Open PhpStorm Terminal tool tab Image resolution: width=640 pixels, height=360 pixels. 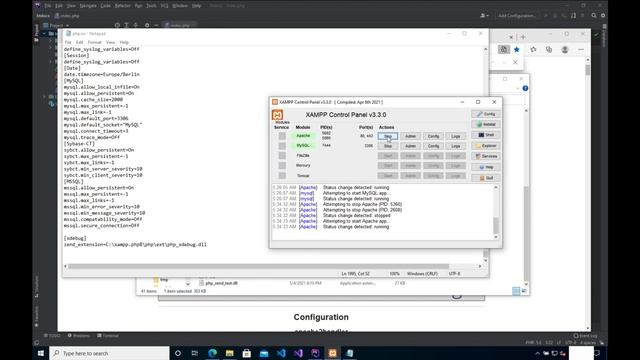(x=108, y=336)
